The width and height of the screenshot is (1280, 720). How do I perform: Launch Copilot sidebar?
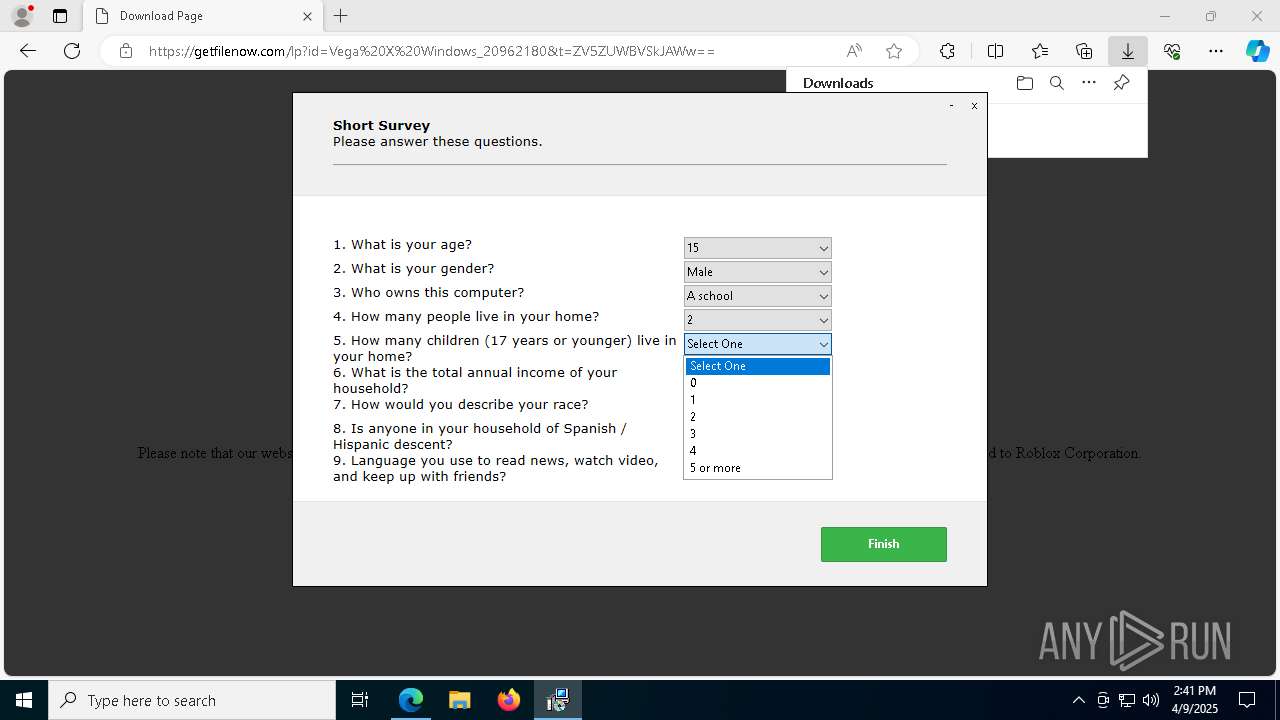1258,51
